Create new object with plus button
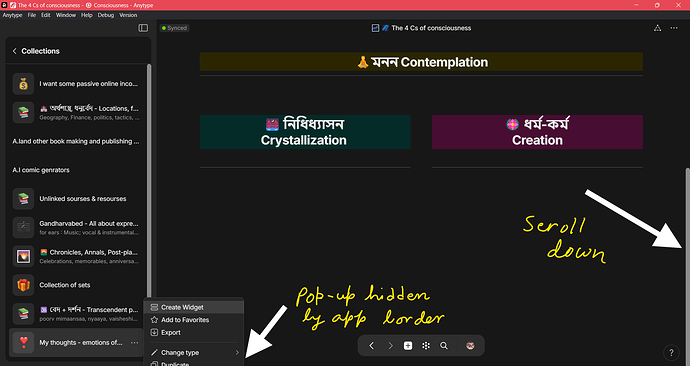The image size is (690, 366). 408,346
